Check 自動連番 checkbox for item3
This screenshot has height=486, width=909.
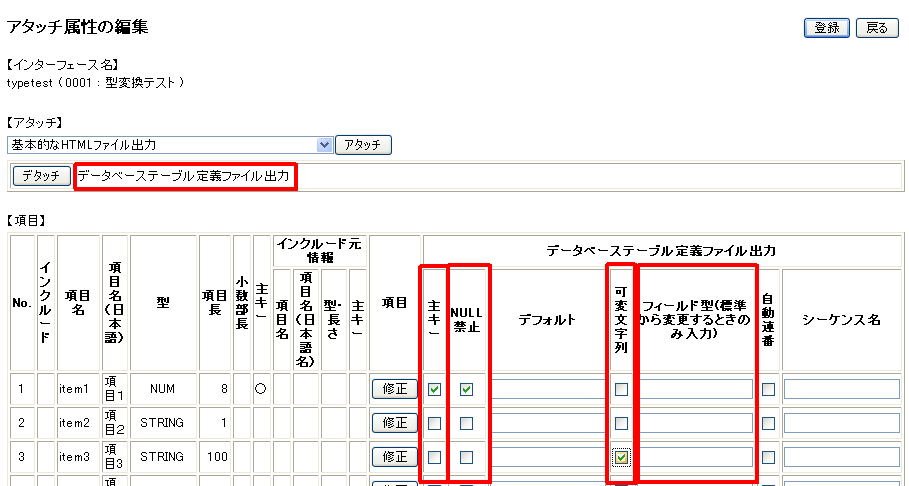[x=768, y=457]
